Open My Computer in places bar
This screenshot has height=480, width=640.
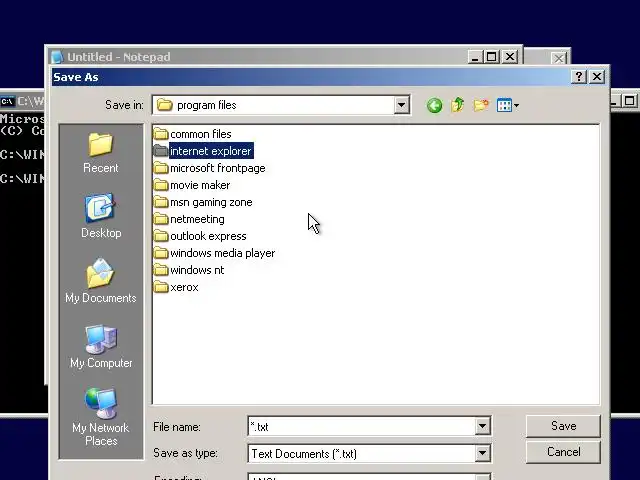(x=101, y=347)
